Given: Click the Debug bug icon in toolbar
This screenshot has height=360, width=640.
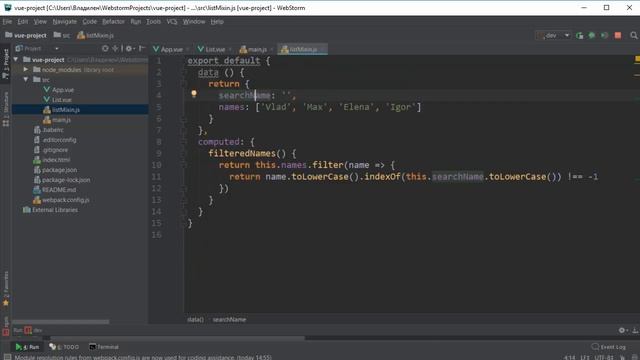Looking at the screenshot, I should 592,36.
